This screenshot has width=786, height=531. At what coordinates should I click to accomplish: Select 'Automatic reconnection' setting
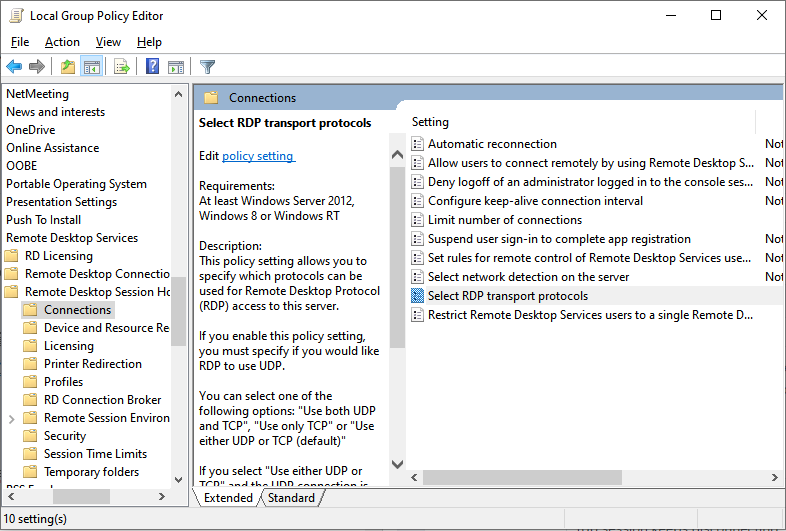(492, 144)
